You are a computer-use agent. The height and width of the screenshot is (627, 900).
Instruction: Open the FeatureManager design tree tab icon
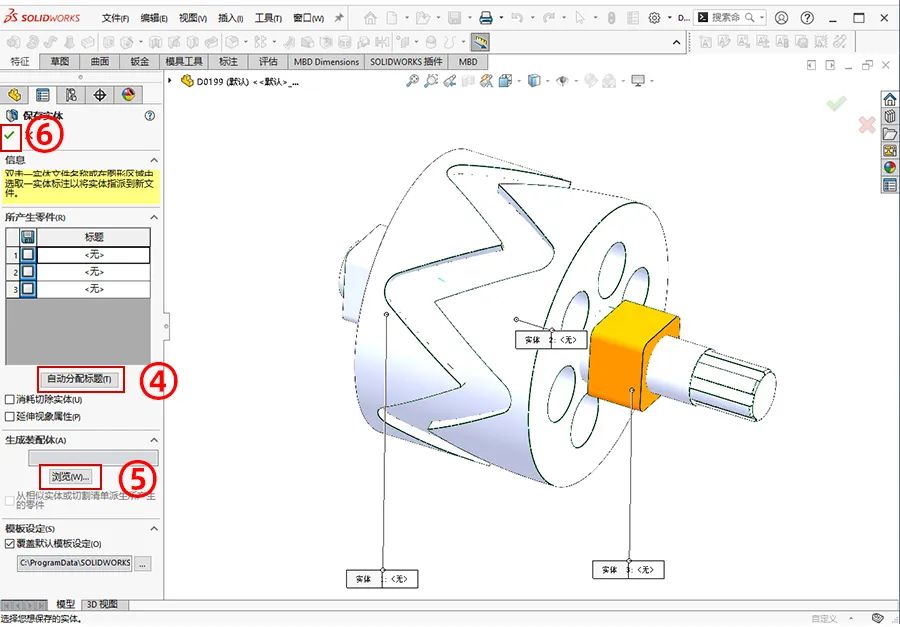click(14, 95)
